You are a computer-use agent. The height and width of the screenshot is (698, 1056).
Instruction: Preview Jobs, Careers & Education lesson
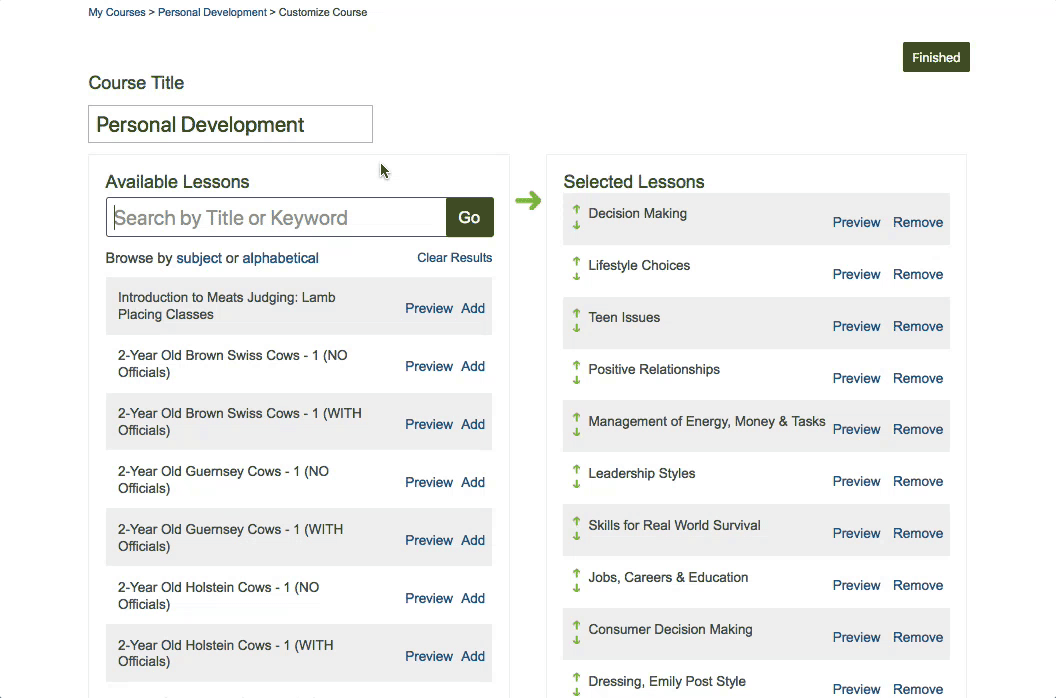pyautogui.click(x=856, y=584)
